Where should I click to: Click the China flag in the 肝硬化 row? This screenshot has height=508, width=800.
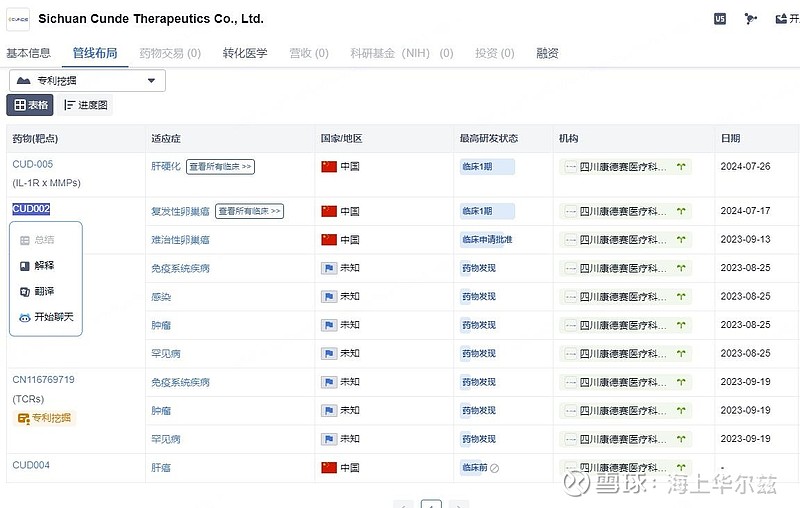click(329, 167)
